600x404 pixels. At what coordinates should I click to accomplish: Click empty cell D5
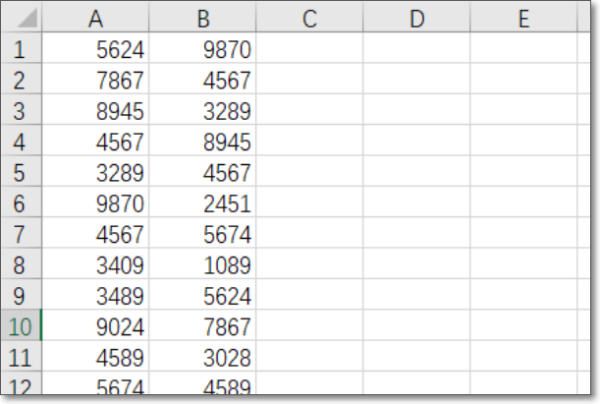(416, 173)
